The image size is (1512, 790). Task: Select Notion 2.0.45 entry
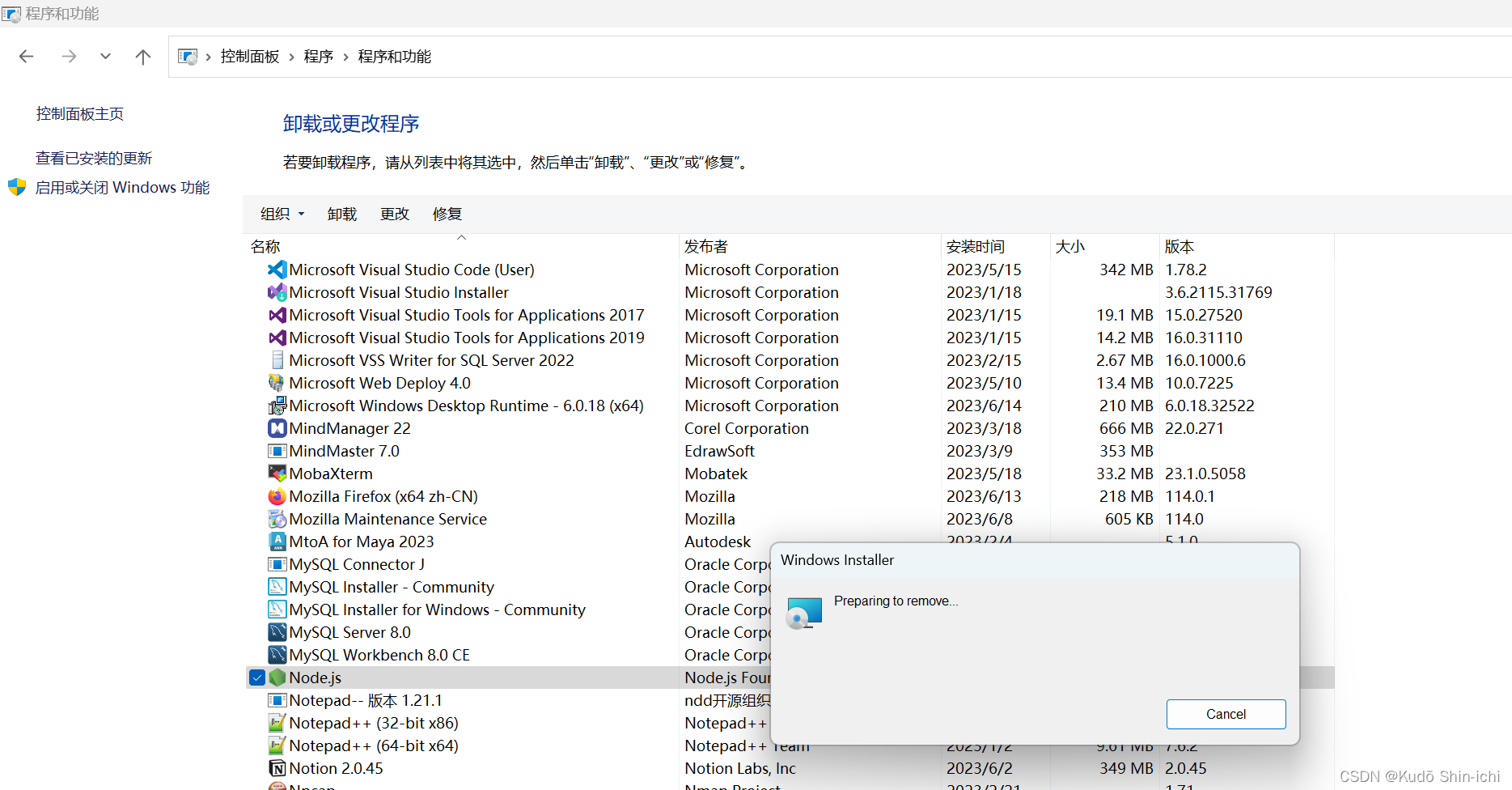(337, 768)
